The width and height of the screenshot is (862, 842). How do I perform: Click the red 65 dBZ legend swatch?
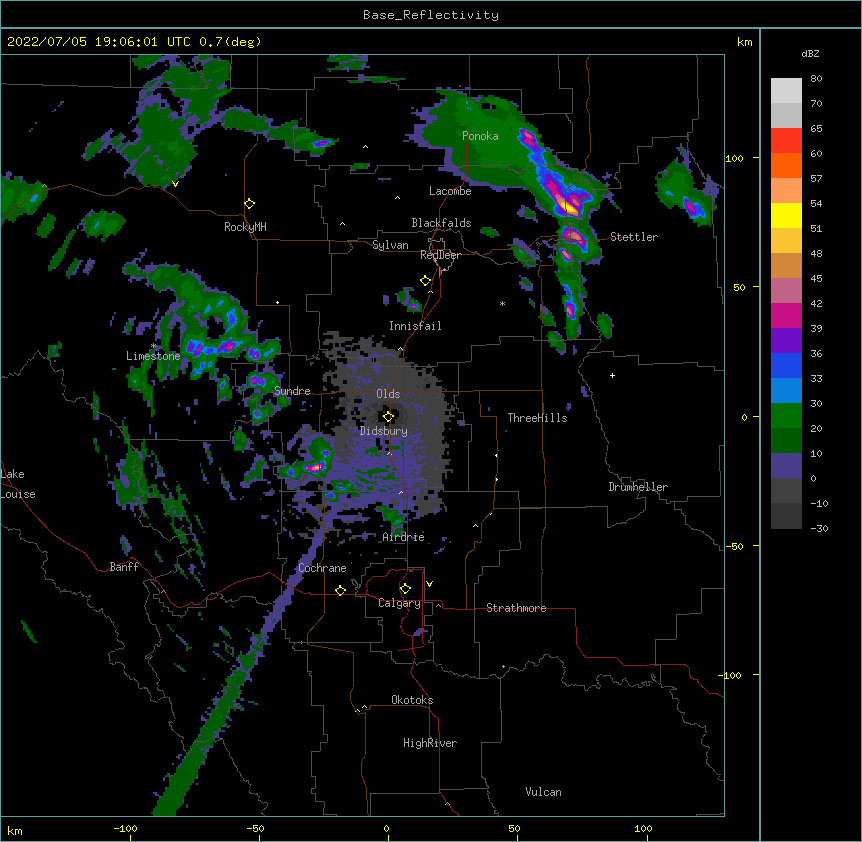[x=786, y=141]
